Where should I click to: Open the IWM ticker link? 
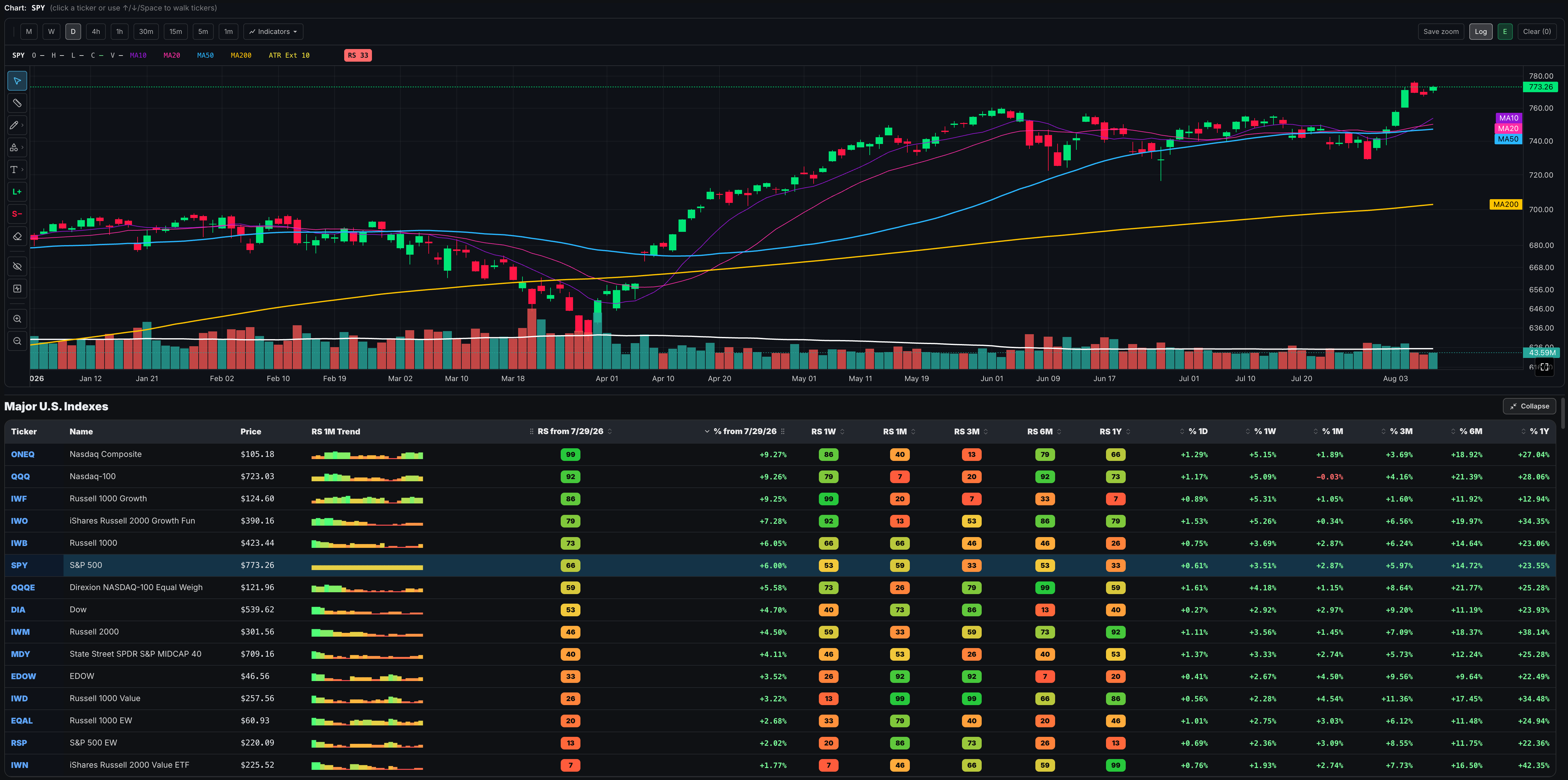coord(20,631)
